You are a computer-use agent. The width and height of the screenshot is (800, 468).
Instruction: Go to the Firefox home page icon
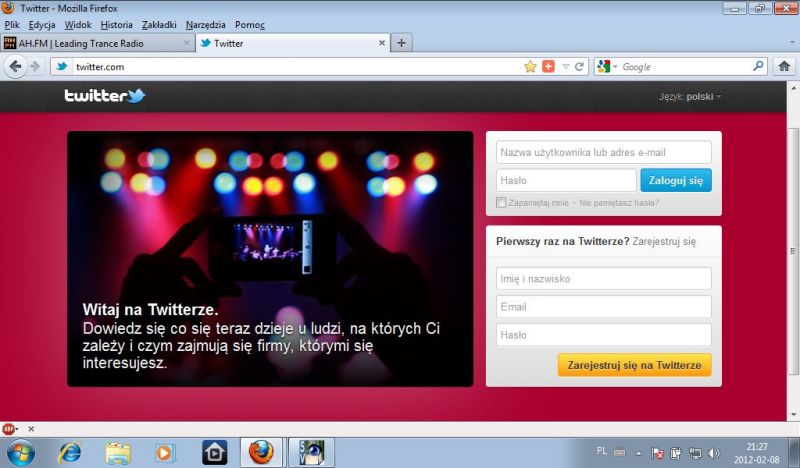(784, 66)
